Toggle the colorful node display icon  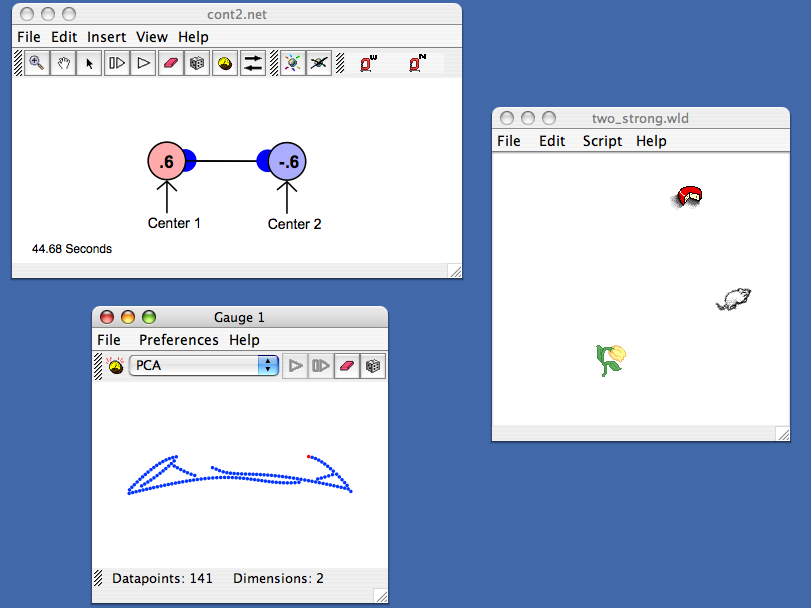(292, 63)
